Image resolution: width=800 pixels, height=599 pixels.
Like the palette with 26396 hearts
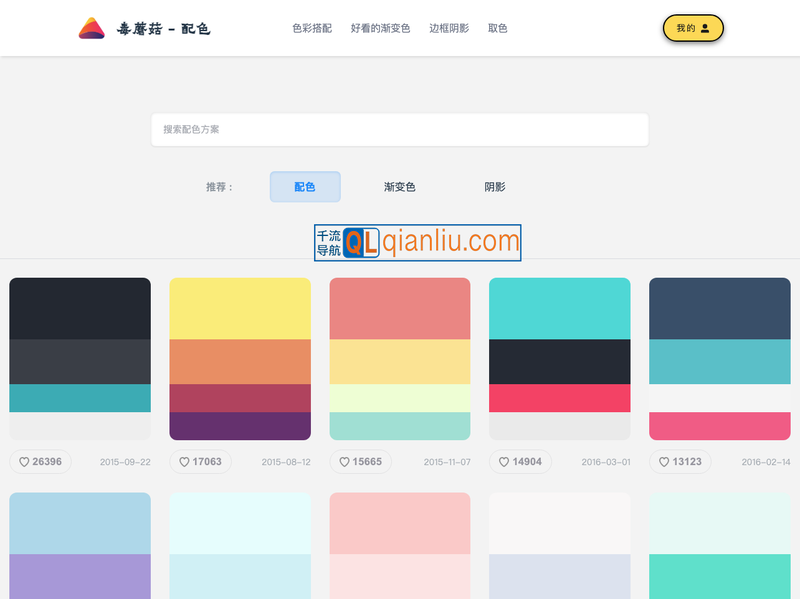[40, 462]
